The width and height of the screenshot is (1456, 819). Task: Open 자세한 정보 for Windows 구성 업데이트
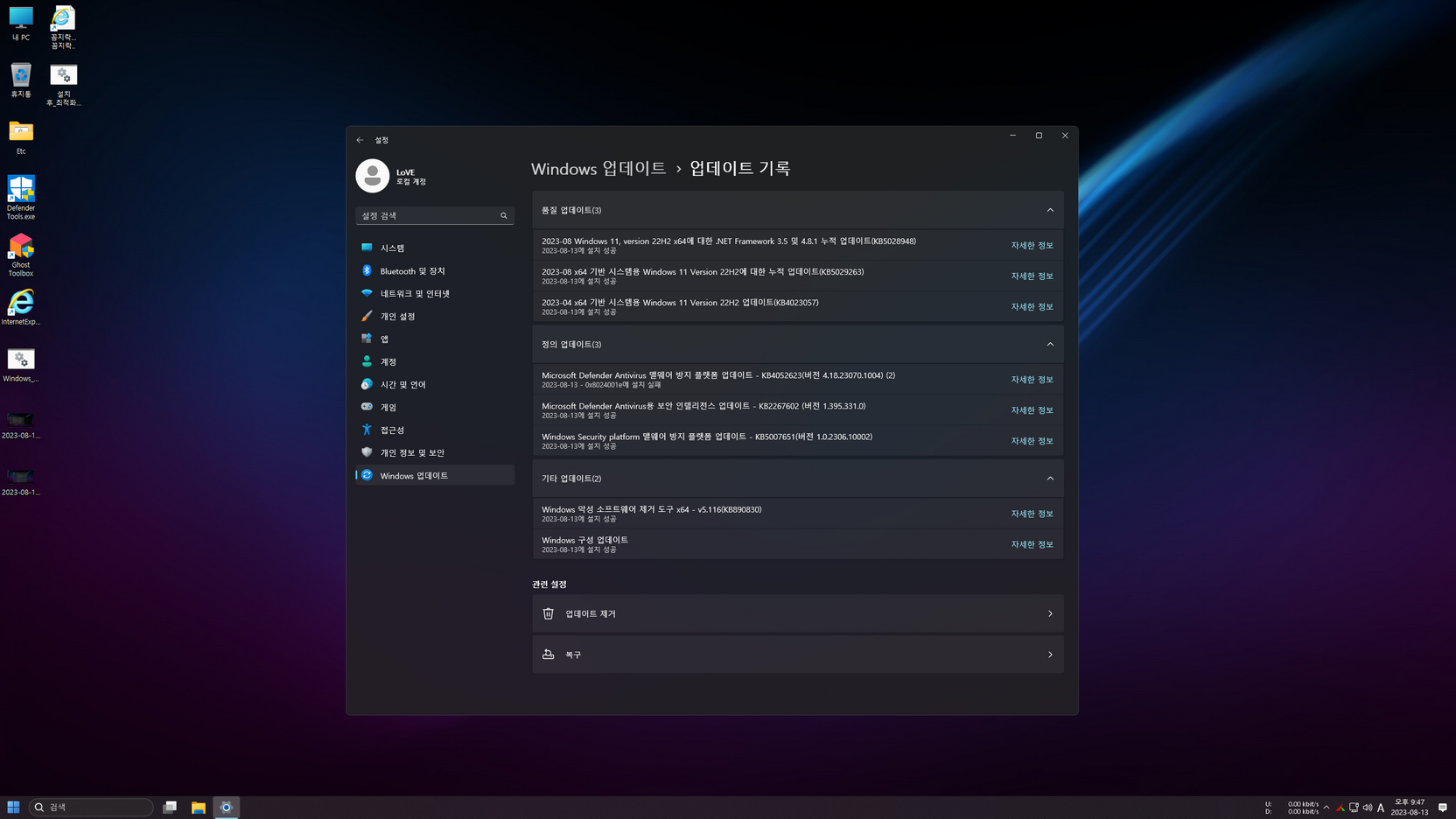coord(1032,543)
